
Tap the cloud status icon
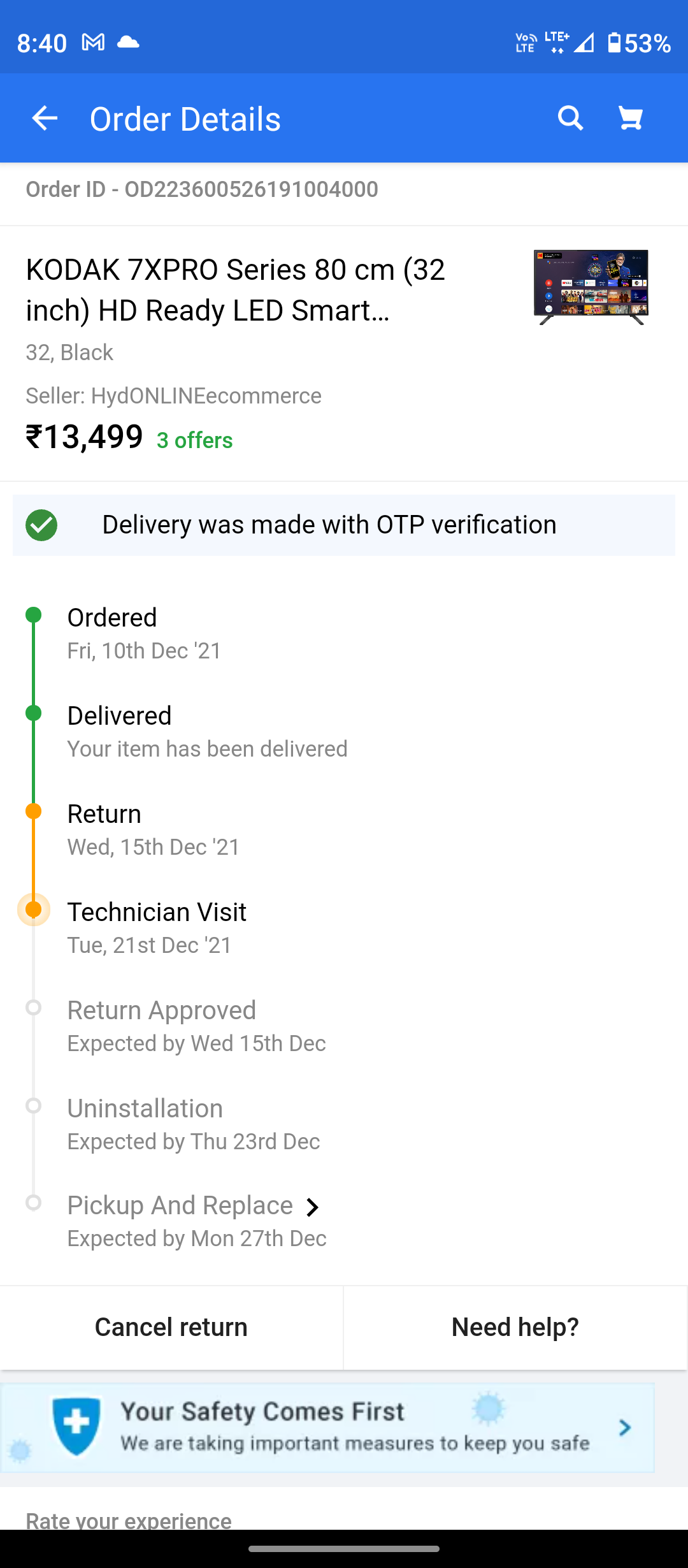(x=128, y=43)
